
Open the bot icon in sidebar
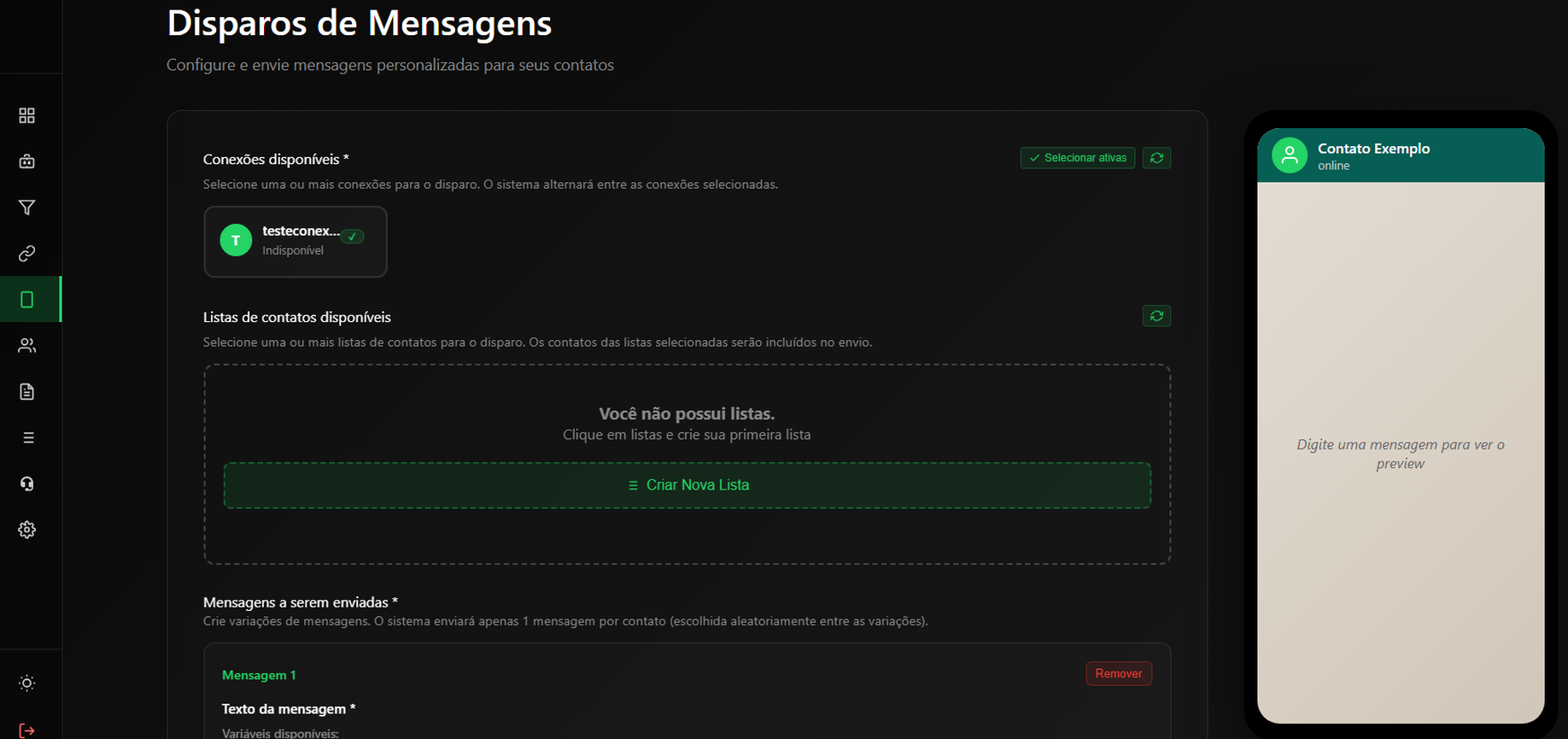(26, 161)
